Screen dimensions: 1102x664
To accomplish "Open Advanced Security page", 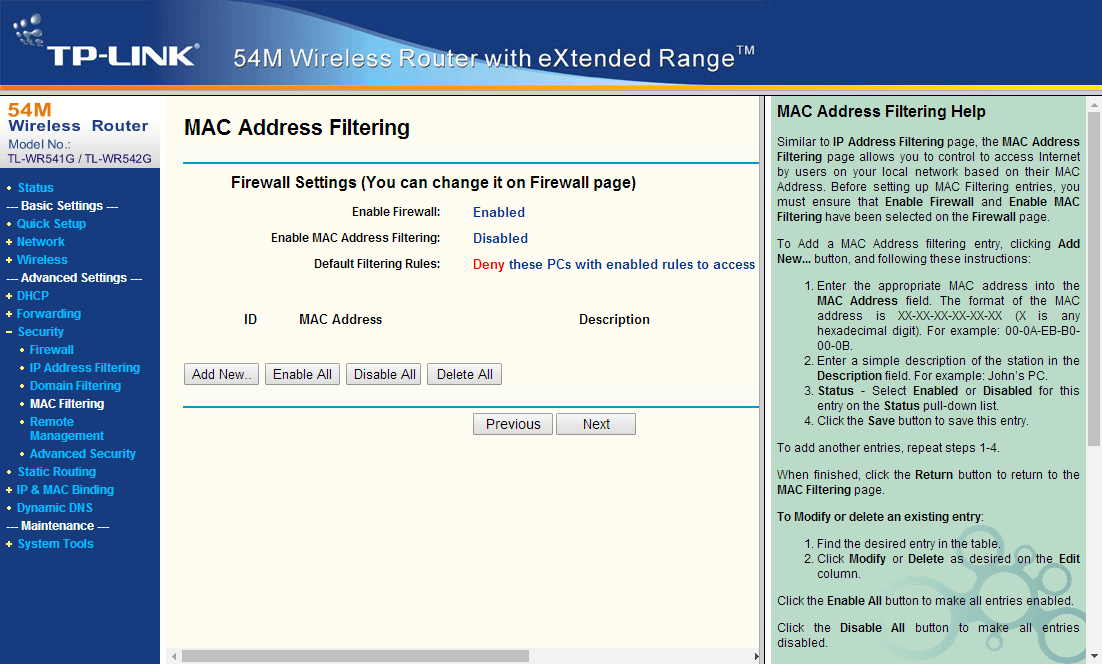I will 82,454.
